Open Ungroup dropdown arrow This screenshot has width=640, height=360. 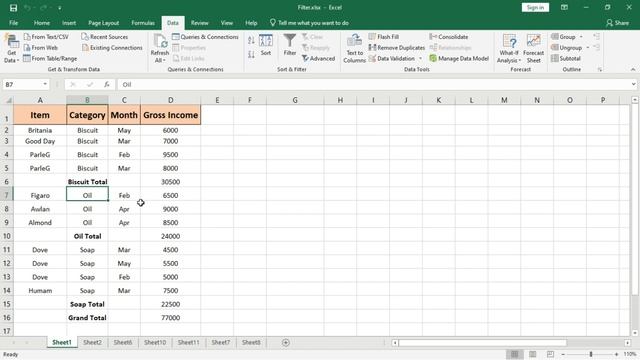point(588,48)
